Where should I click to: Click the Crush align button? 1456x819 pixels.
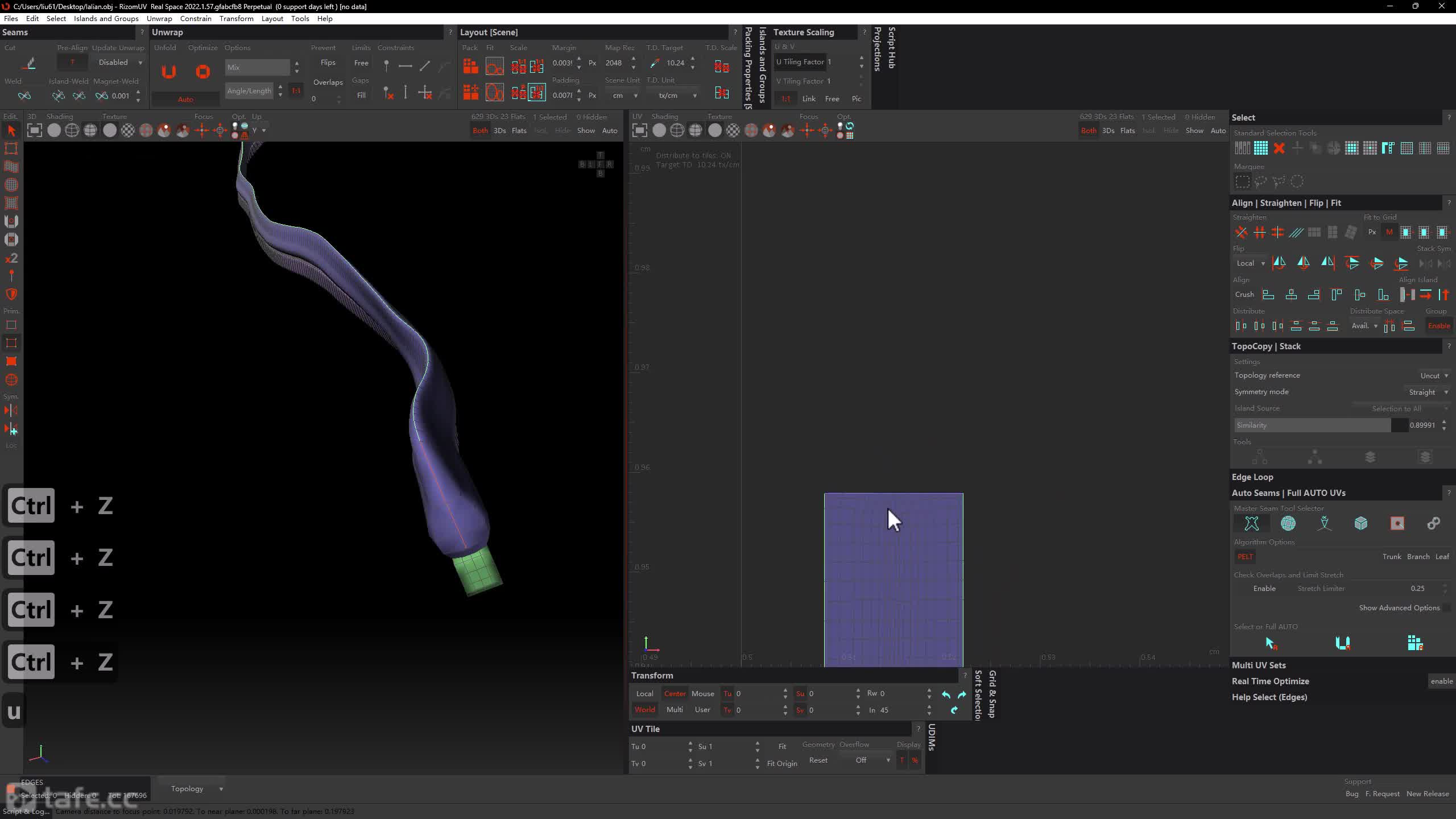[x=1244, y=295]
